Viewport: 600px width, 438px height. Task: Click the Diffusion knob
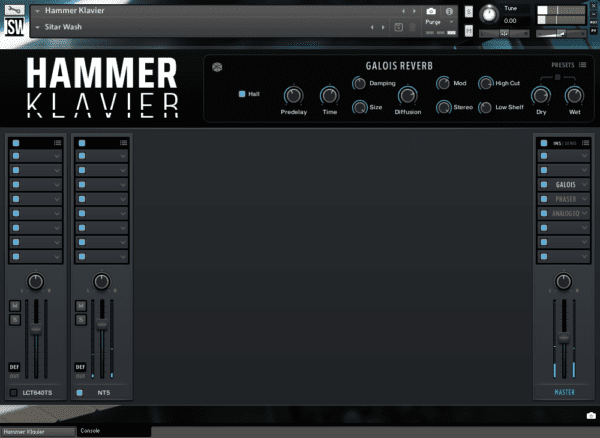[408, 96]
